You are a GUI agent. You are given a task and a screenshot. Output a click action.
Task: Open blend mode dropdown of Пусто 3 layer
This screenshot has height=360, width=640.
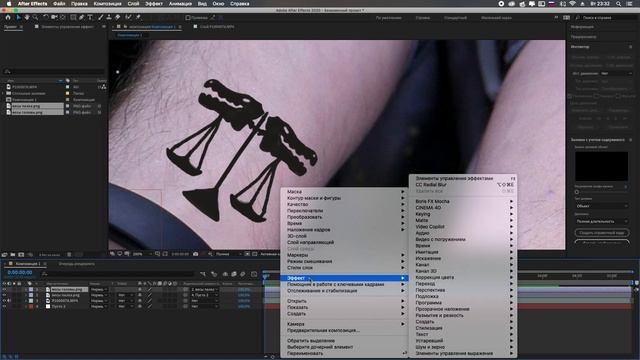pos(99,307)
